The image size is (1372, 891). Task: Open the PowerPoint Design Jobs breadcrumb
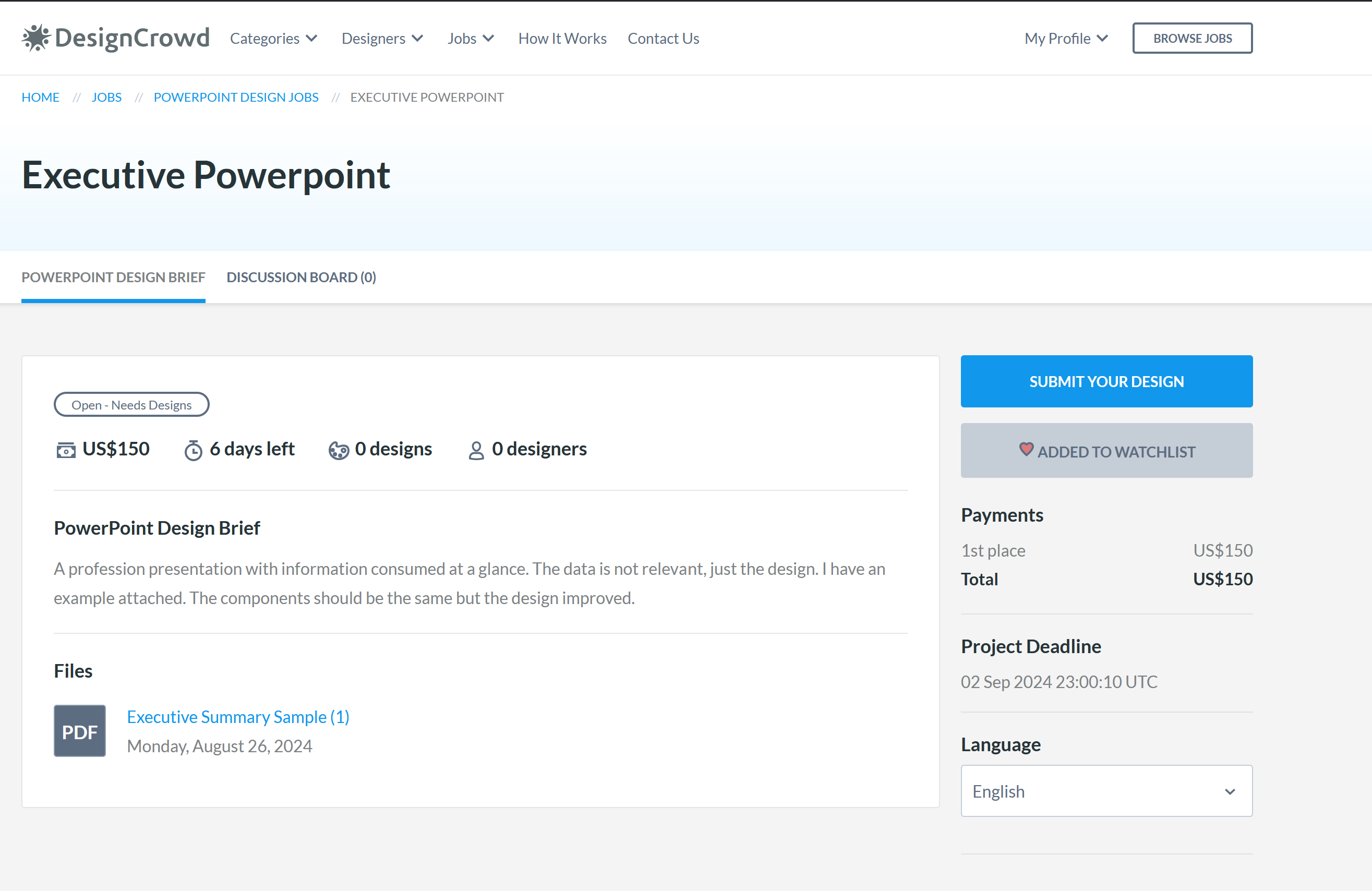pos(236,97)
